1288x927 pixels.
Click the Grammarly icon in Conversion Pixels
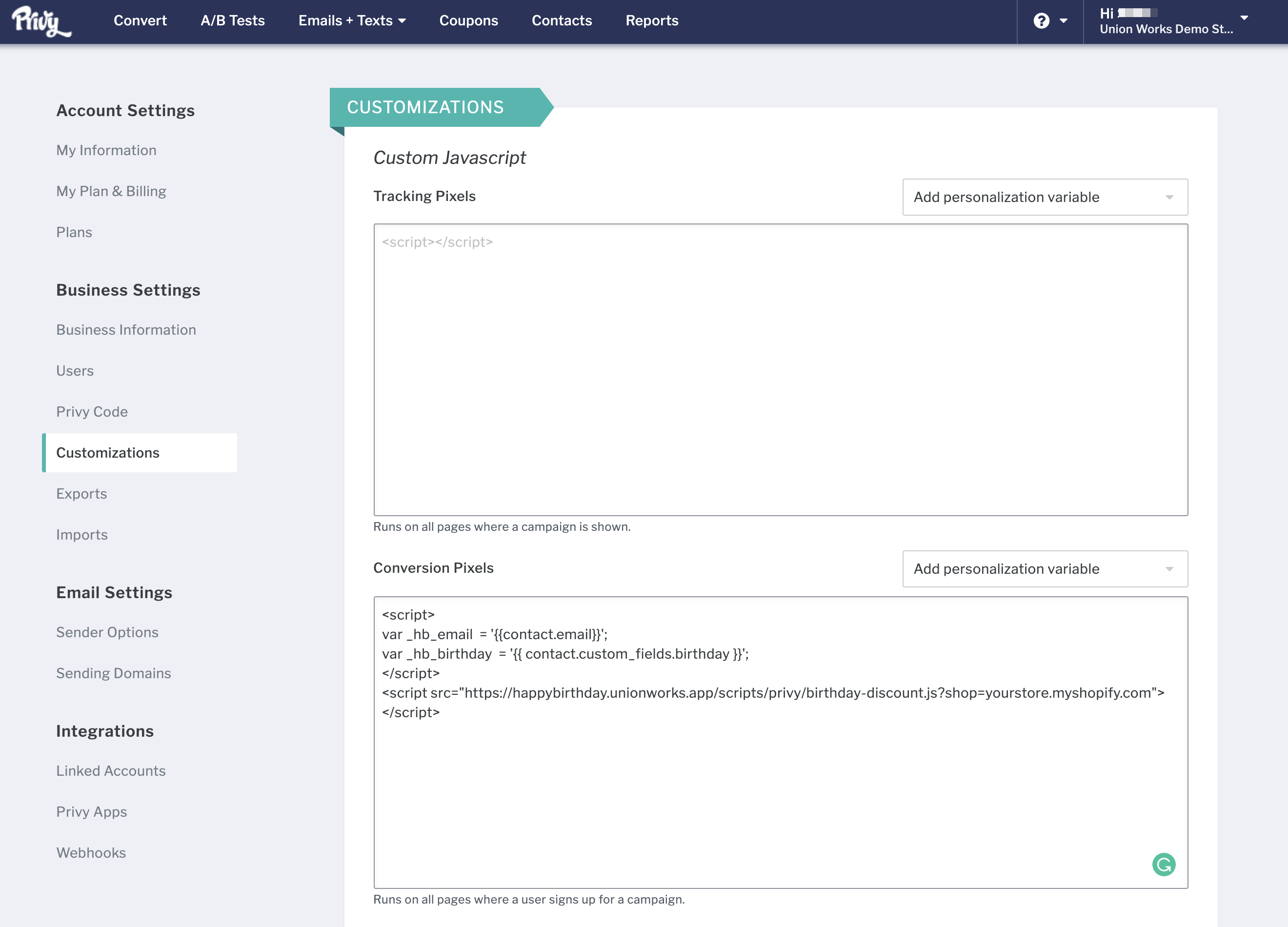pyautogui.click(x=1163, y=864)
